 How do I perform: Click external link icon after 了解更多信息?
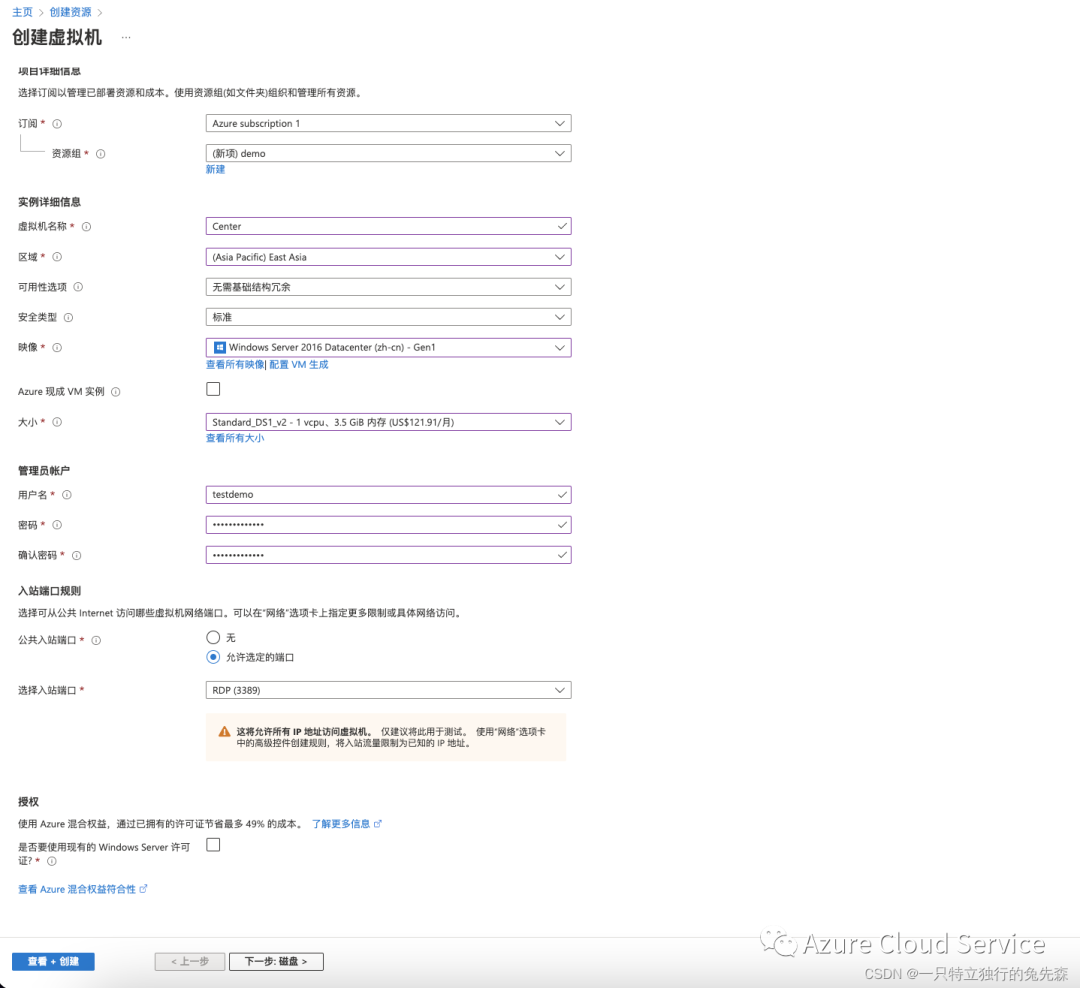[x=377, y=824]
